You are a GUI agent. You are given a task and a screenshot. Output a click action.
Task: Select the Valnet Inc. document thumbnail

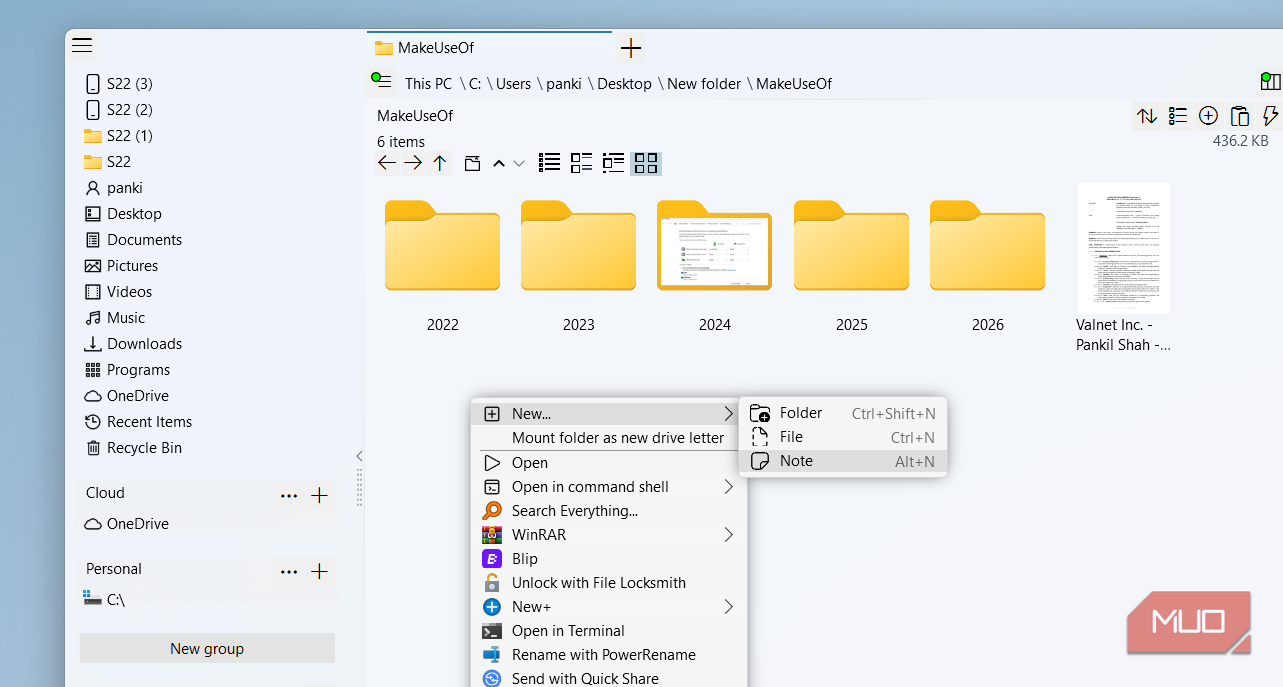coord(1123,248)
